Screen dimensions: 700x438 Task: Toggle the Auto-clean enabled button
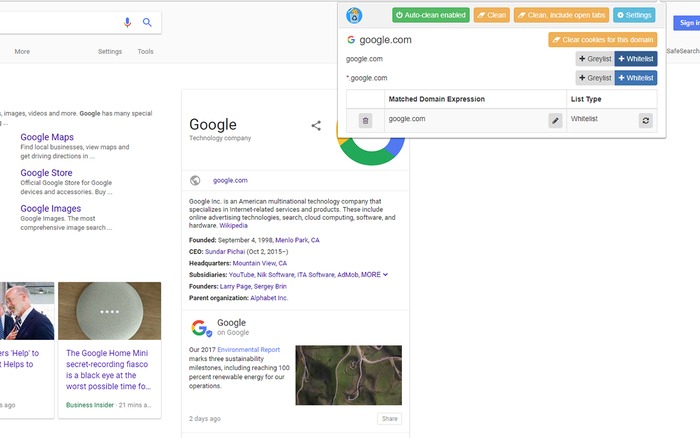point(429,15)
